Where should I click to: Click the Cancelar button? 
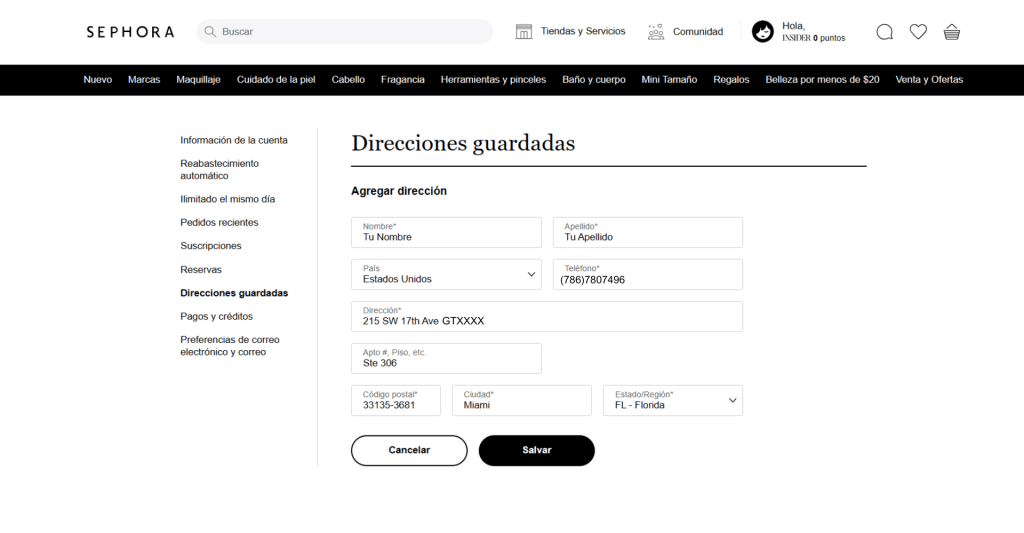[x=409, y=450]
